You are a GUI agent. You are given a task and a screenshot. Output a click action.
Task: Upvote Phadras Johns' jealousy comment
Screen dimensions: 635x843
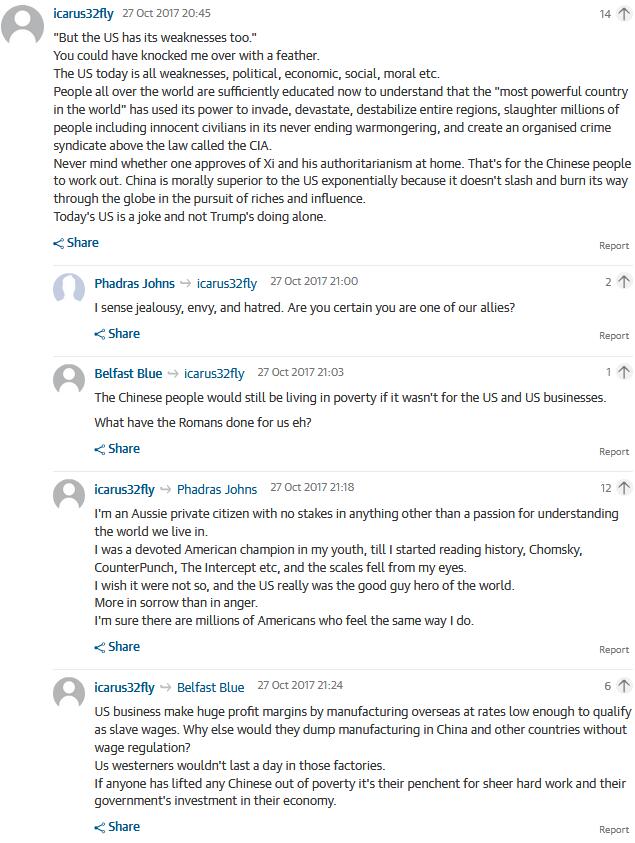(623, 282)
